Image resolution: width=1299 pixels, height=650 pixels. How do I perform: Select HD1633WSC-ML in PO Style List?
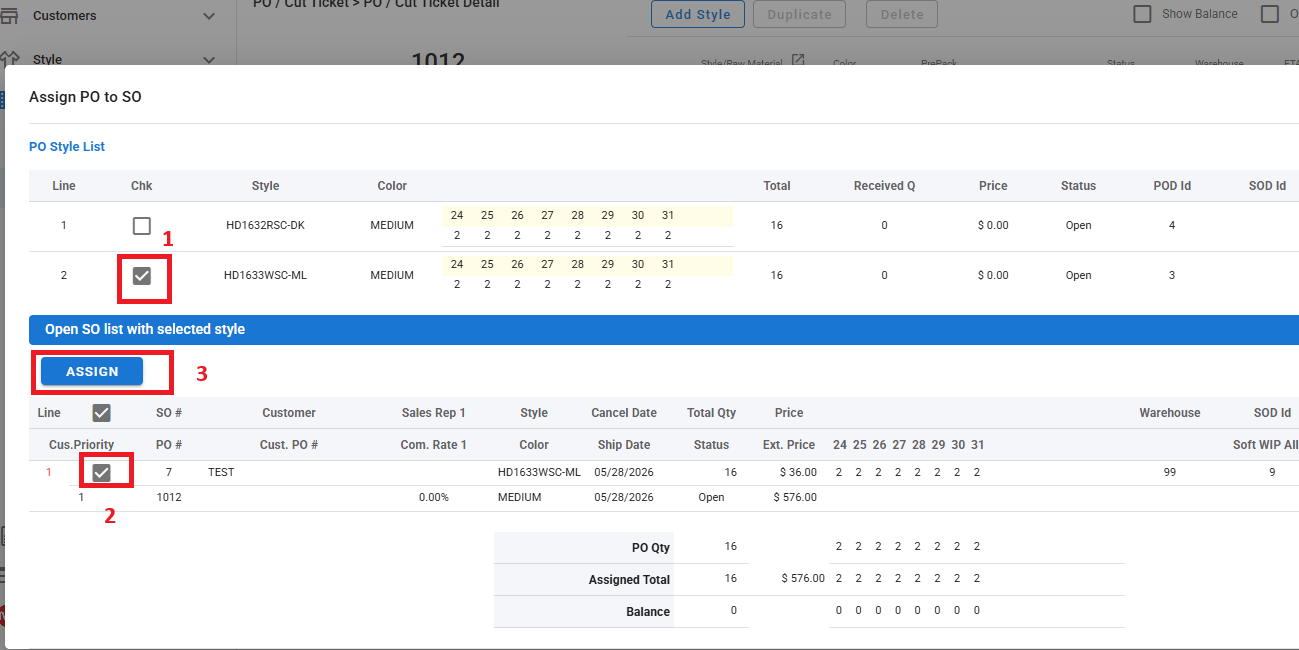(x=265, y=276)
